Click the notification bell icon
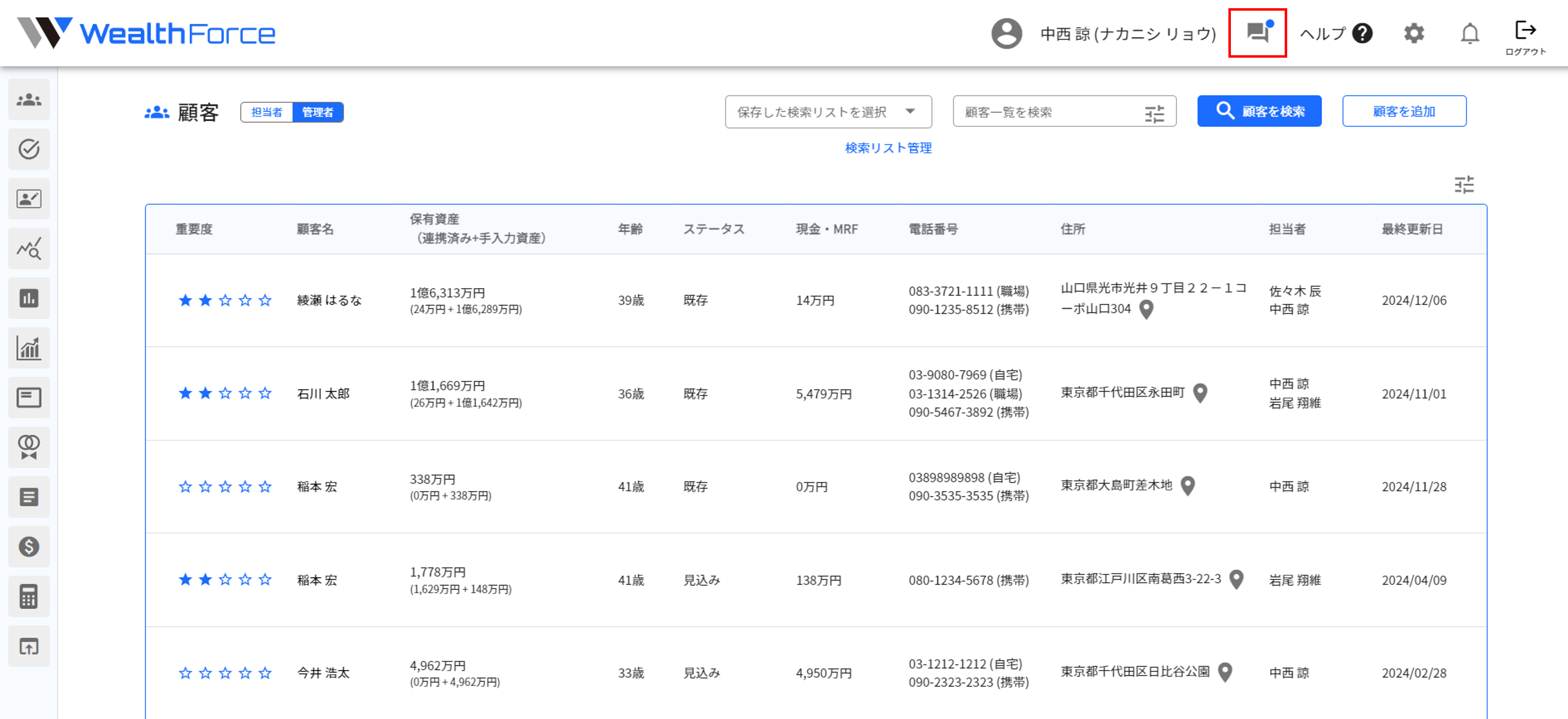Image resolution: width=1568 pixels, height=719 pixels. coord(1469,33)
